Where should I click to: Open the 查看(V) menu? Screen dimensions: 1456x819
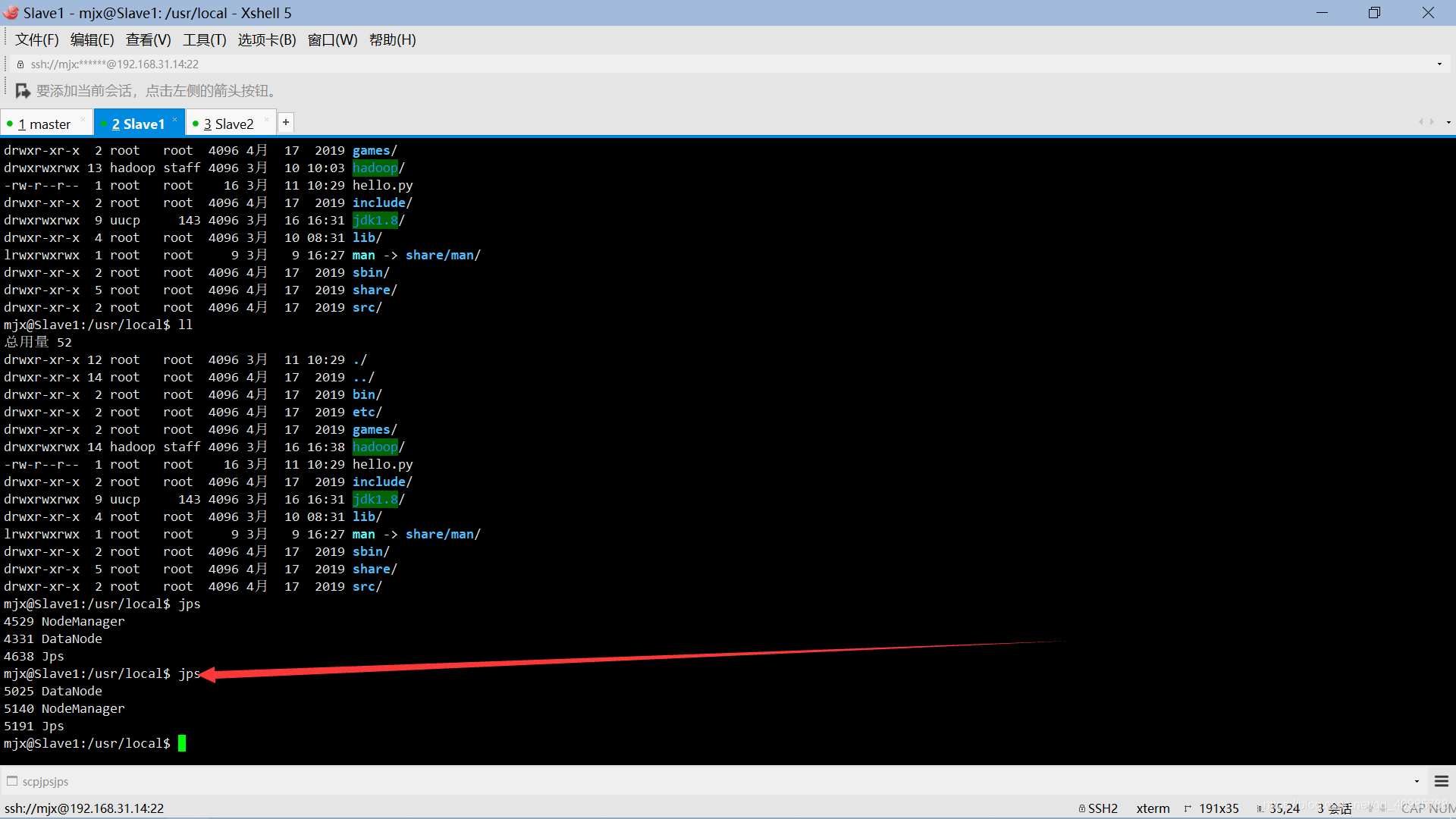148,40
